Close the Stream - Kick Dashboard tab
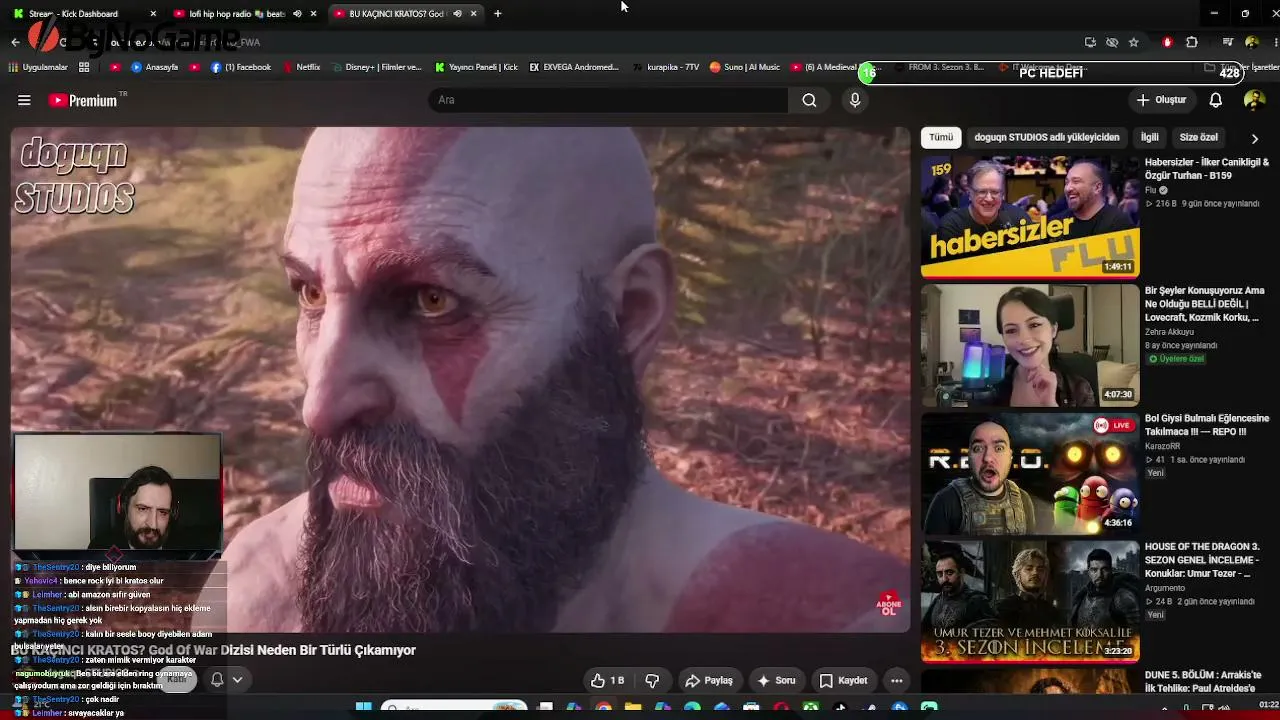 click(153, 14)
